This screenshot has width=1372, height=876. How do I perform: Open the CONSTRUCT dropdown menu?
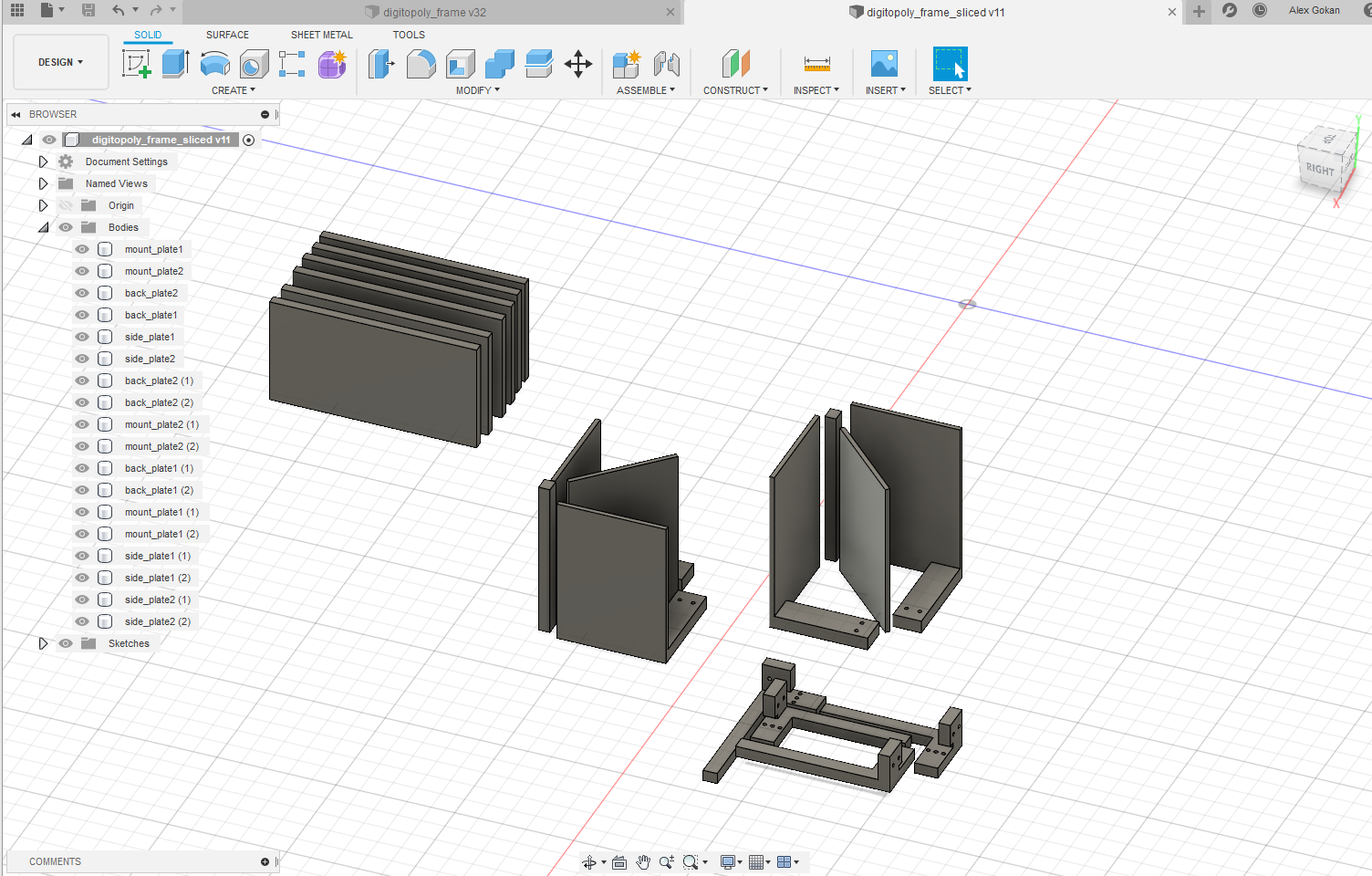click(x=735, y=90)
